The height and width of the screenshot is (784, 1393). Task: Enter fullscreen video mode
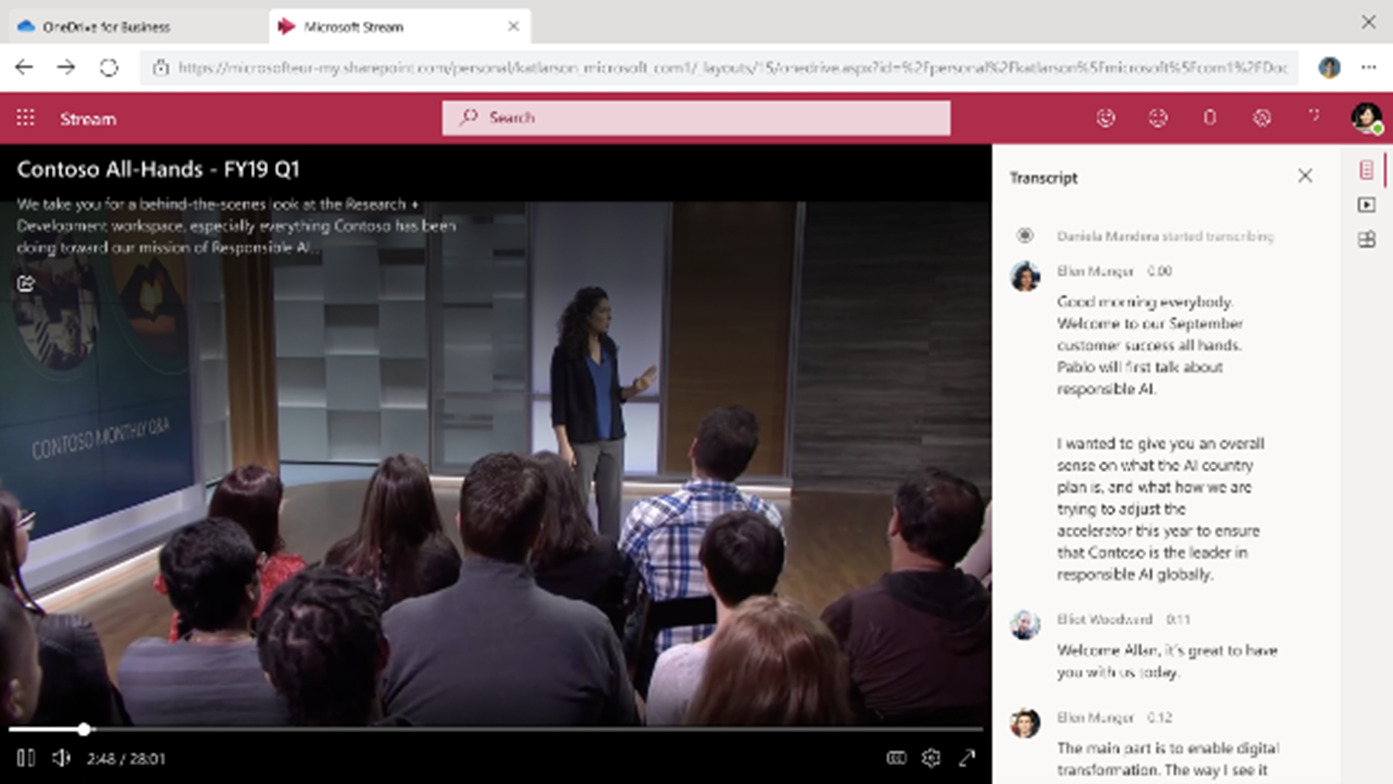pos(967,758)
